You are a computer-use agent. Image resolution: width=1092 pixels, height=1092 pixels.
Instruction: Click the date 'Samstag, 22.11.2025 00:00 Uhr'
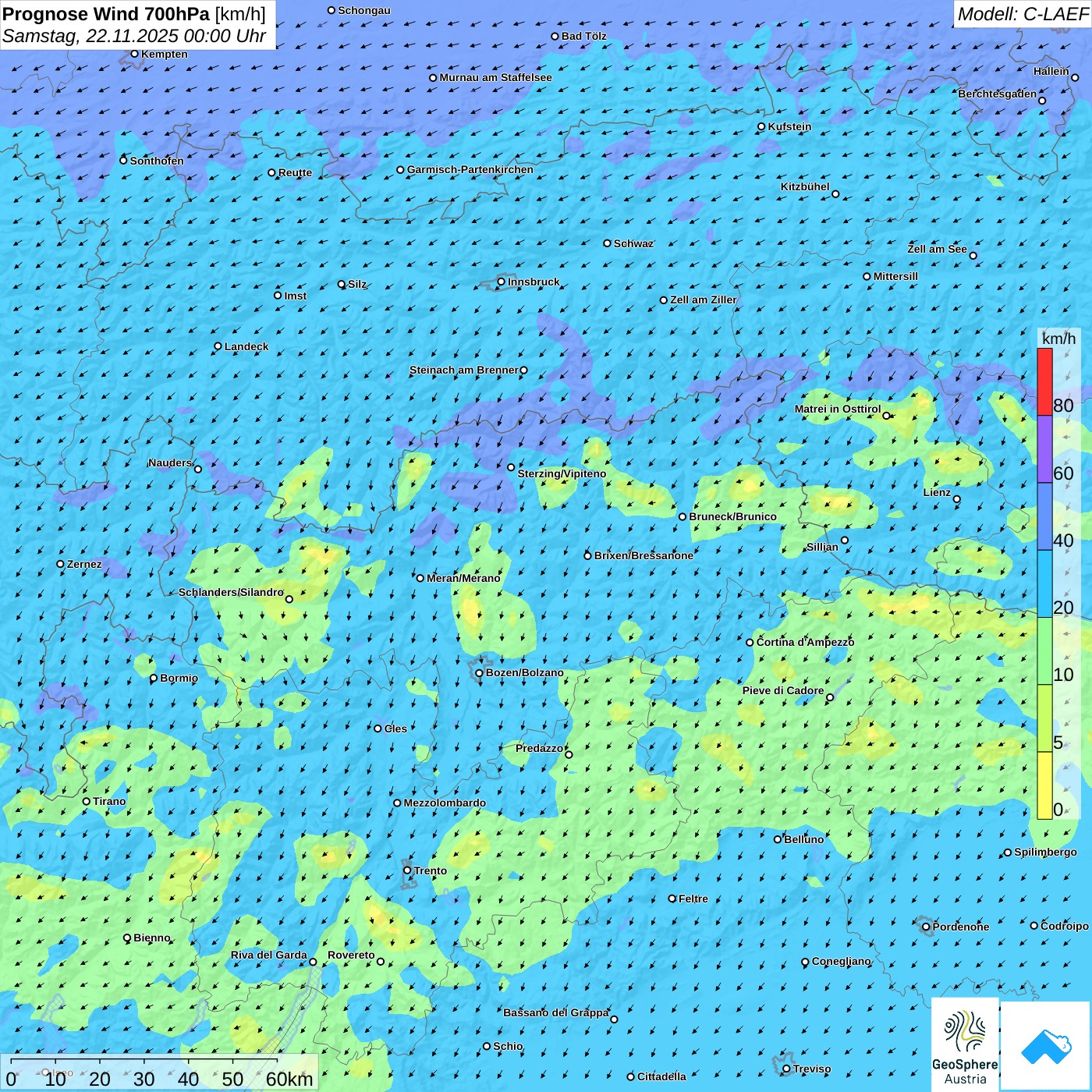tap(134, 36)
